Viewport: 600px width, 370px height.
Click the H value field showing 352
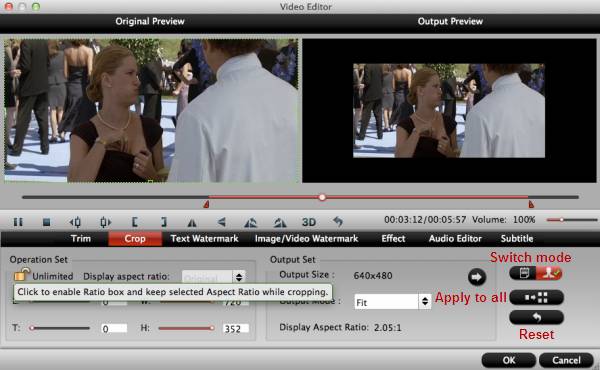point(236,328)
